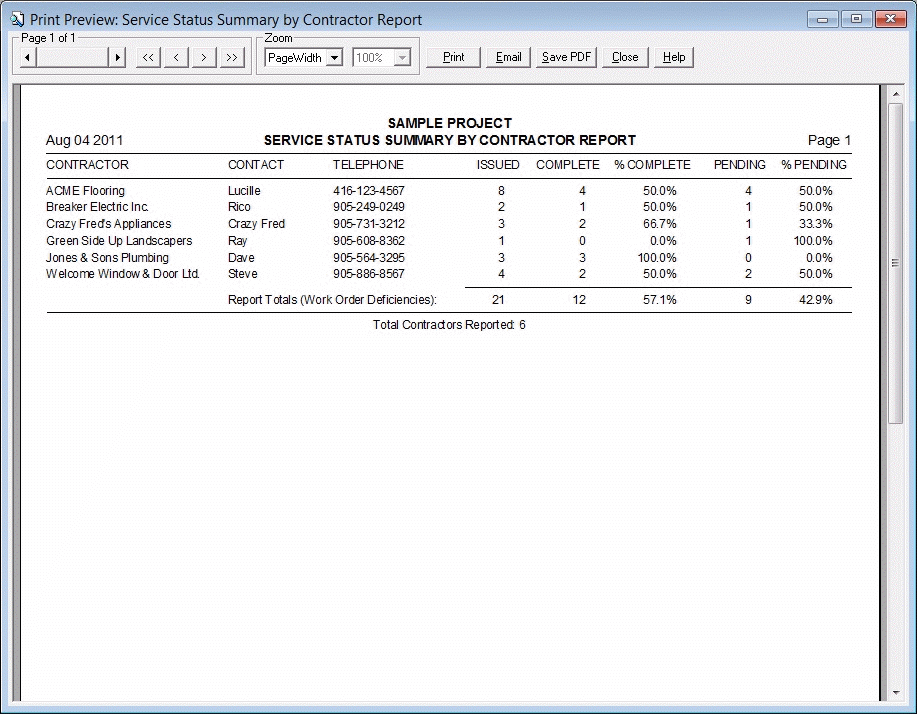
Task: Click telephone number 905-886-8567
Action: [369, 274]
